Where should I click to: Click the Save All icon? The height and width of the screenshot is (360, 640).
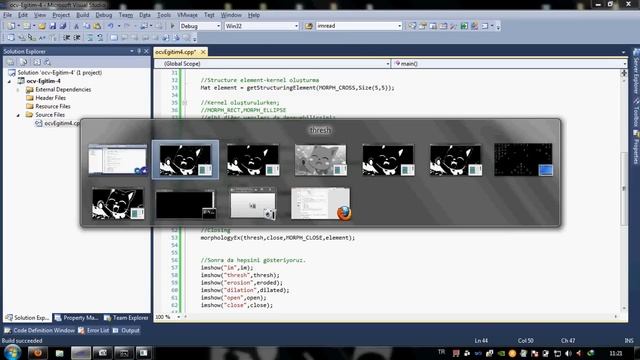click(x=62, y=26)
